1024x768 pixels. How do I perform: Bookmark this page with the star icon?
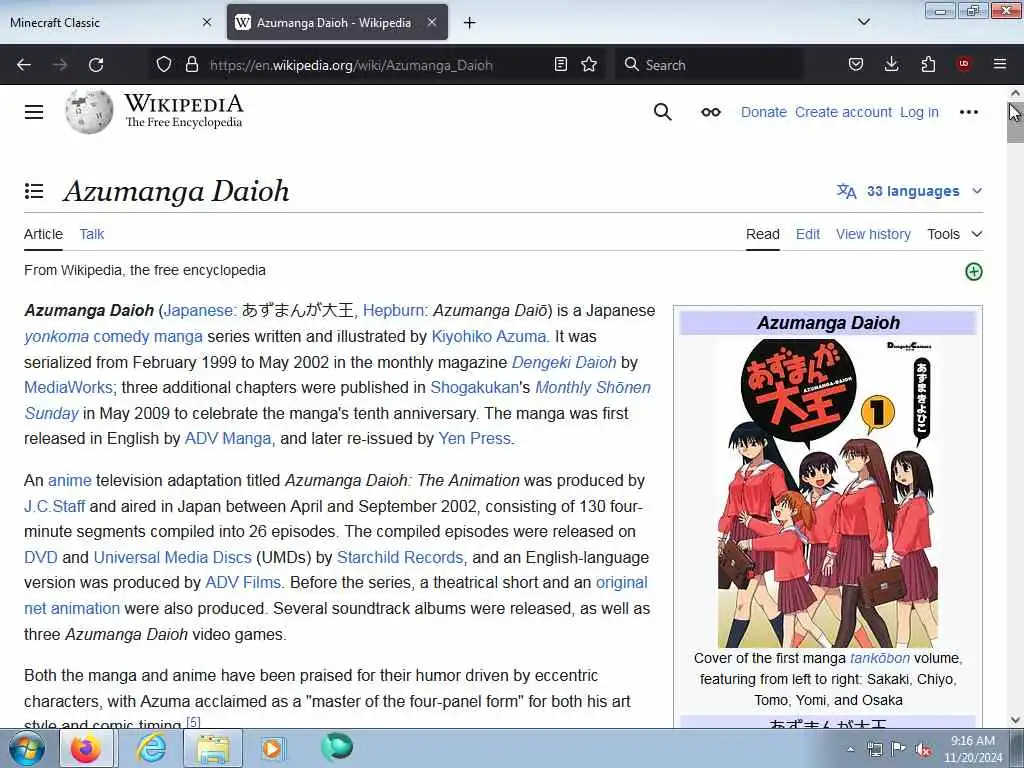click(589, 64)
